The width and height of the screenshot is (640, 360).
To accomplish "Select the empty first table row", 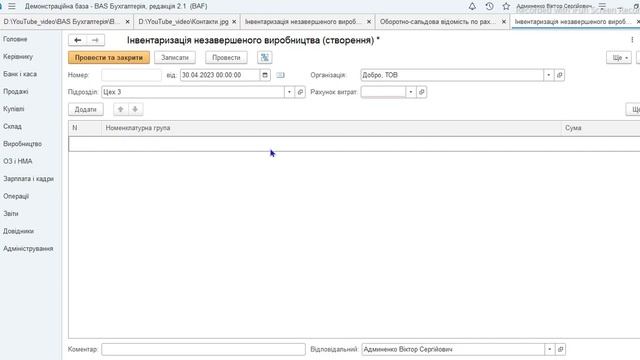I will coord(354,144).
